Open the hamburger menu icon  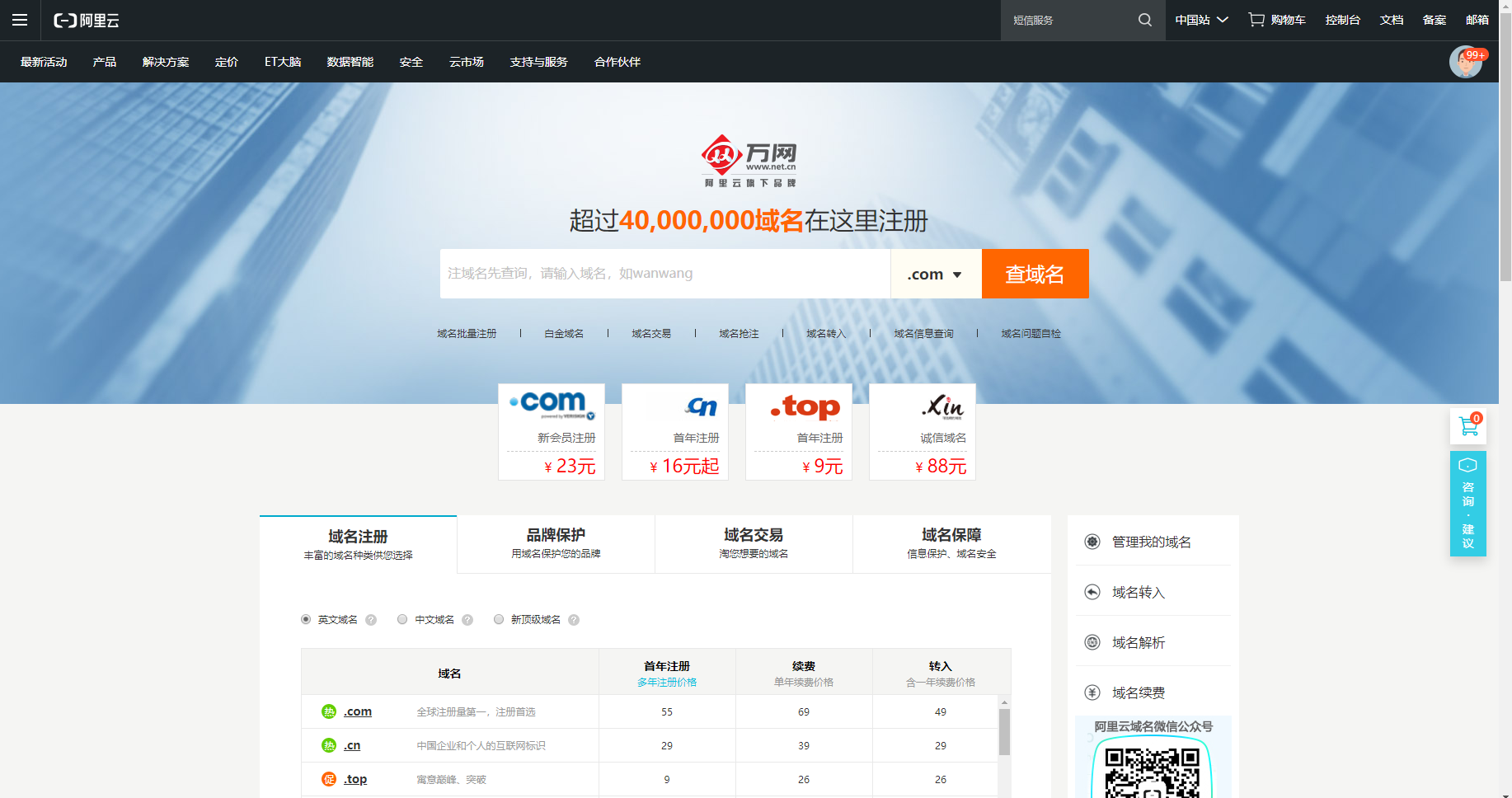click(20, 20)
